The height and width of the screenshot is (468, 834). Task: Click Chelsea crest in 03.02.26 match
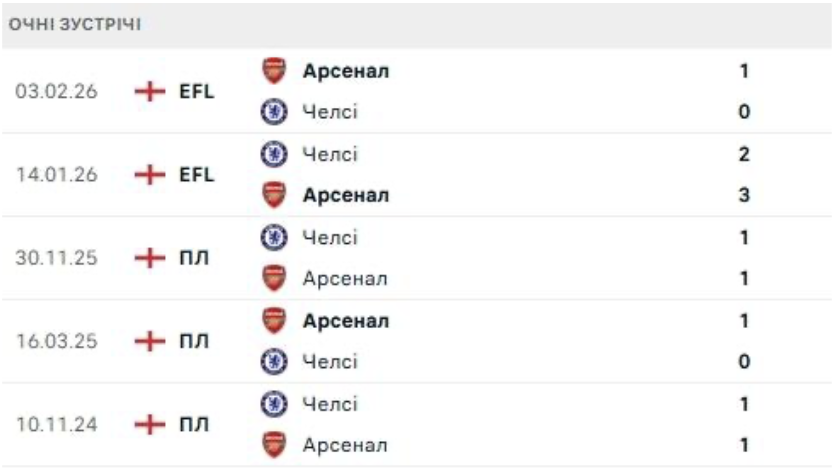click(272, 112)
